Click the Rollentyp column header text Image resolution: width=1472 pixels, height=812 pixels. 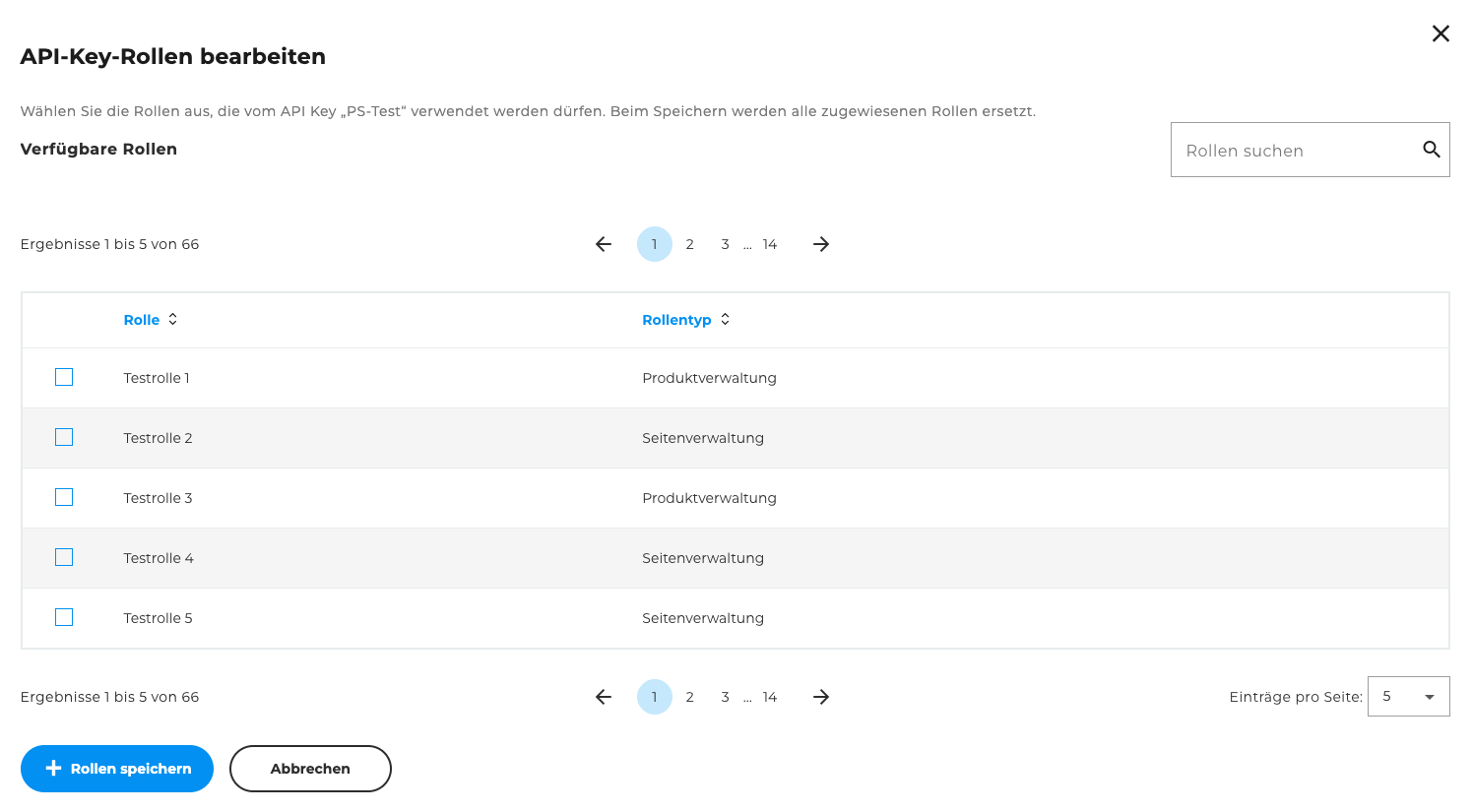click(x=676, y=320)
